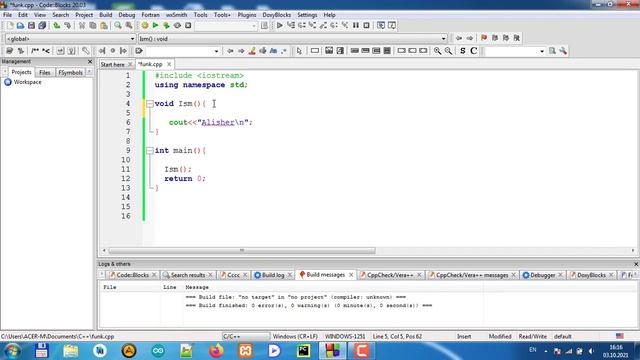Click the yellow Build gear icon
Screen dimensions: 640x360
point(145,26)
